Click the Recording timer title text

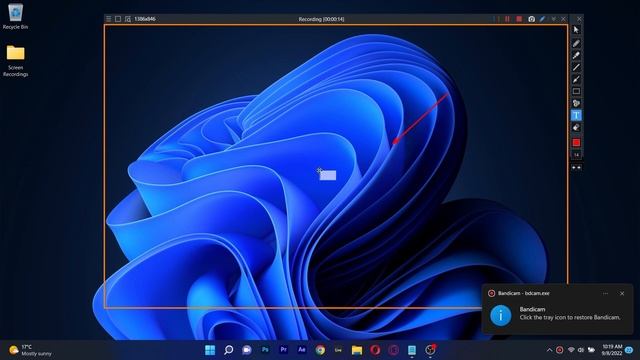coord(321,19)
